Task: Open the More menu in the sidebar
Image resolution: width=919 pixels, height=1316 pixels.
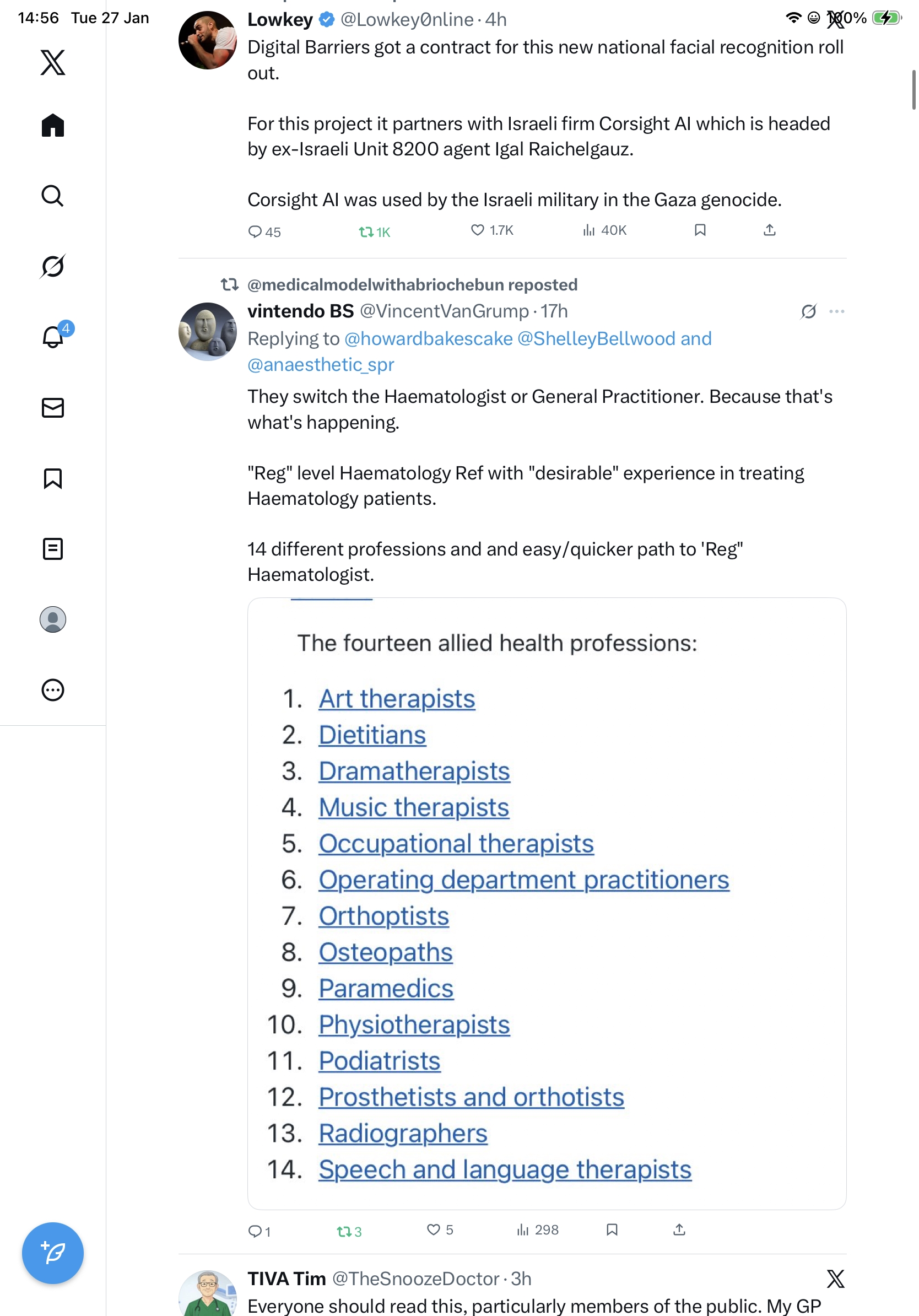Action: 53,689
